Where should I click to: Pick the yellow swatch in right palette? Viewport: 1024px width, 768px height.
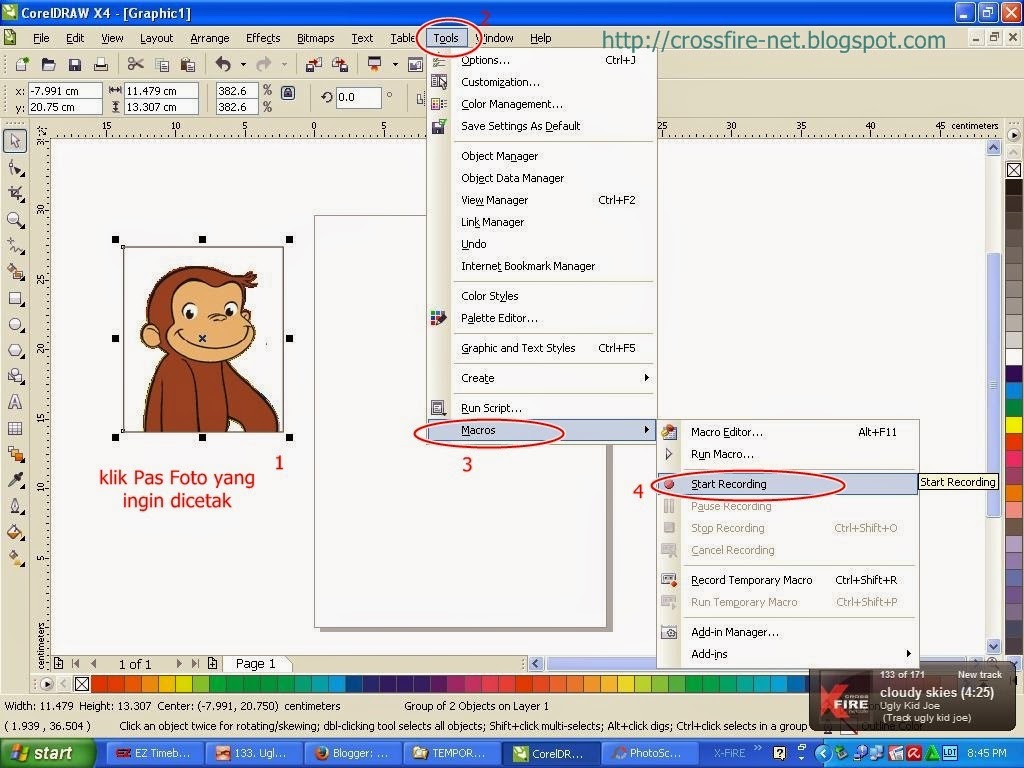point(1014,424)
